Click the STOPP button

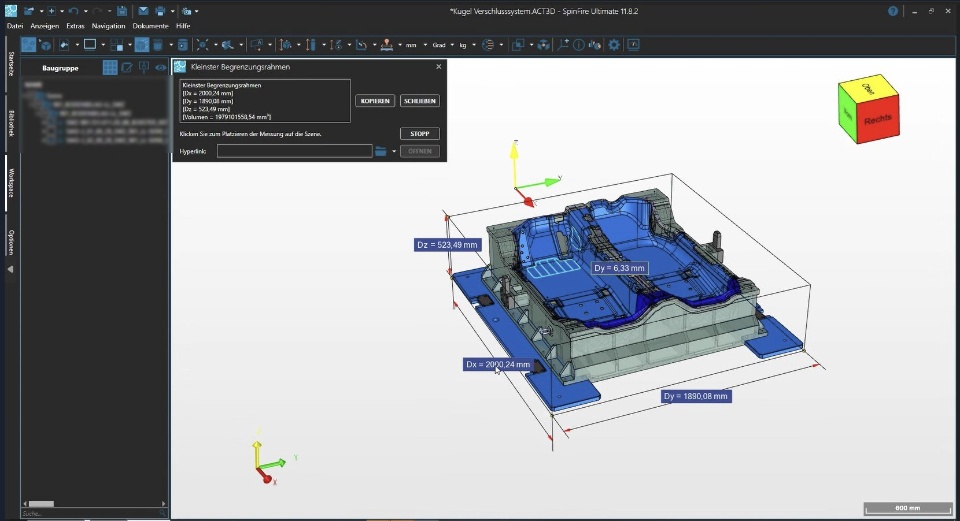coord(420,133)
